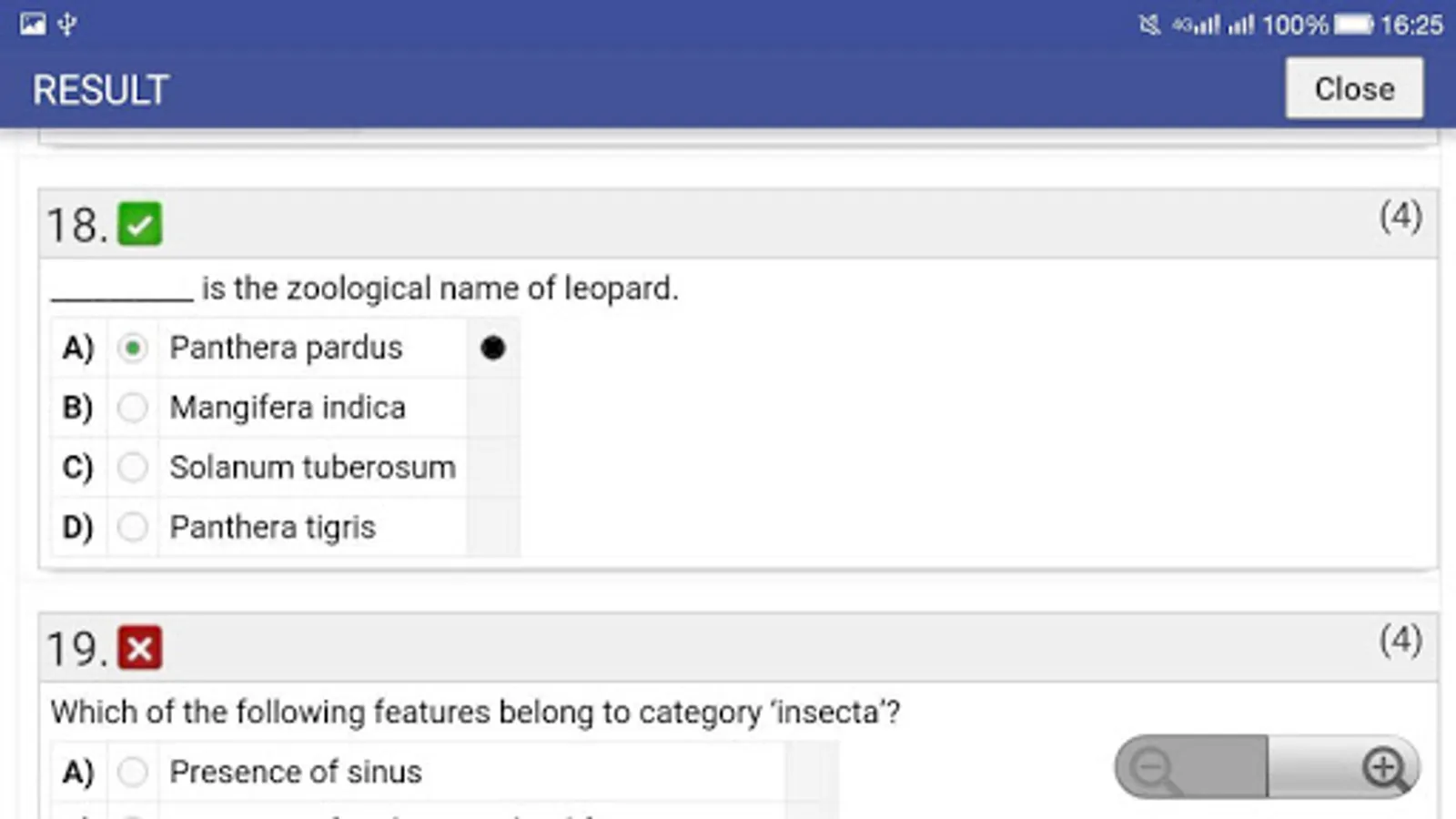Click the Mangifera indica answer text

click(288, 408)
